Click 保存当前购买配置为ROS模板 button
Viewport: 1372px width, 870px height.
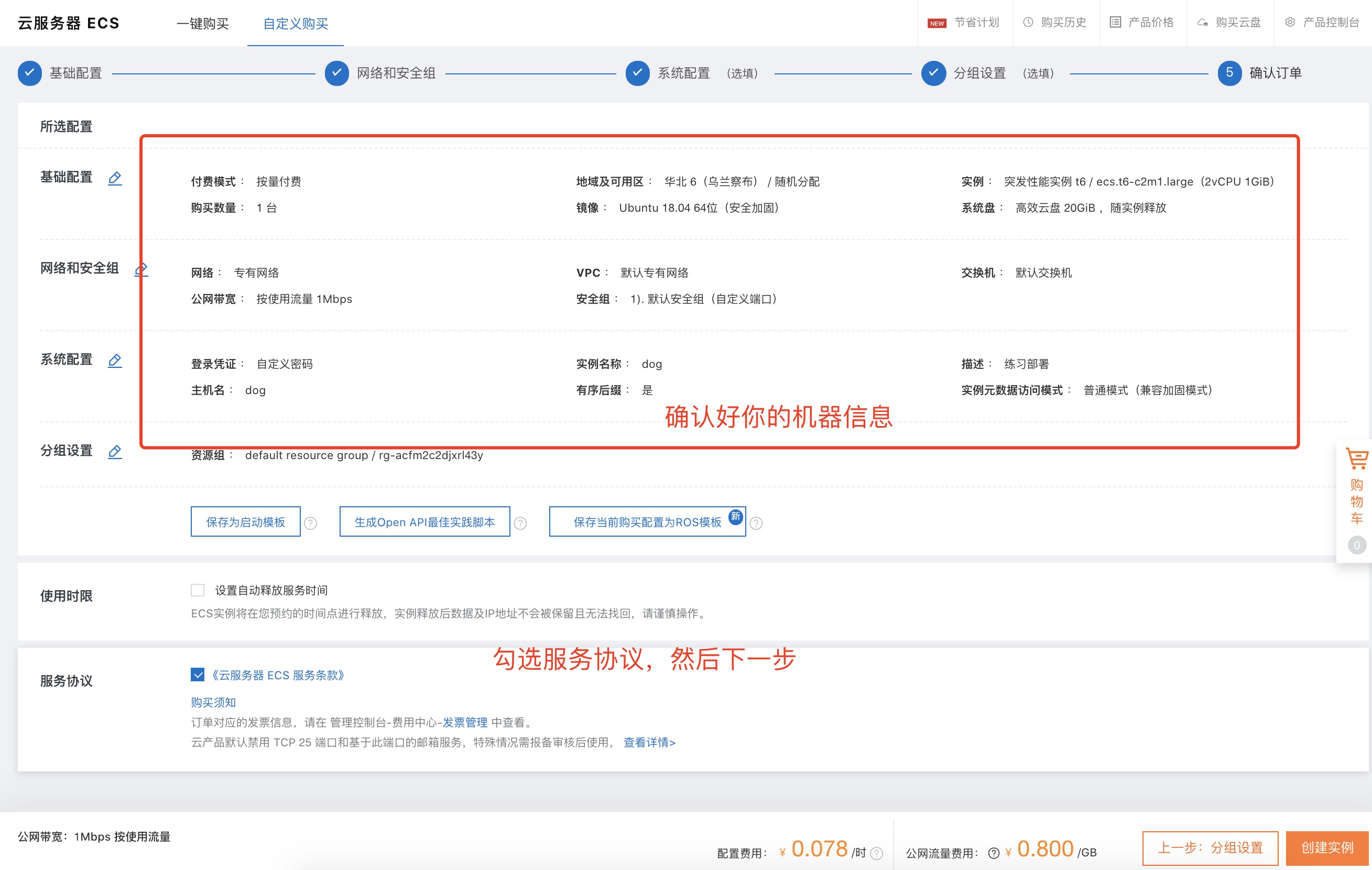click(647, 522)
